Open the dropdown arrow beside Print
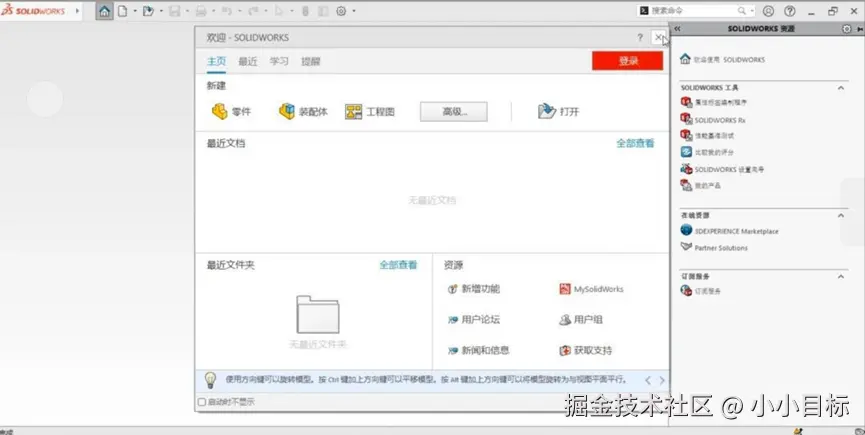The width and height of the screenshot is (865, 435). pos(214,11)
